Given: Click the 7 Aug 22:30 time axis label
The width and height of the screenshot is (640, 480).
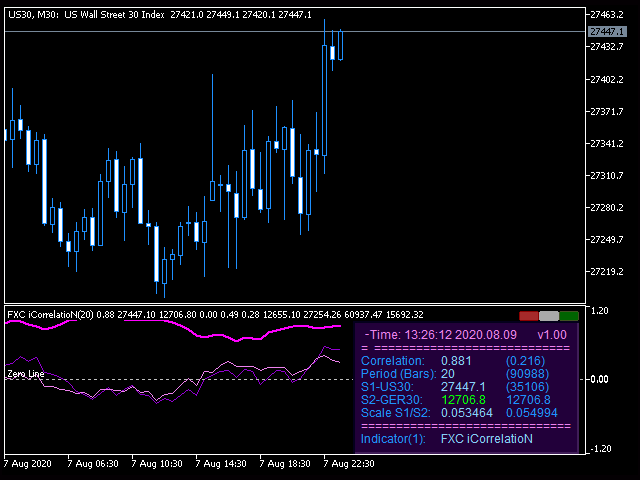Looking at the screenshot, I should (350, 464).
